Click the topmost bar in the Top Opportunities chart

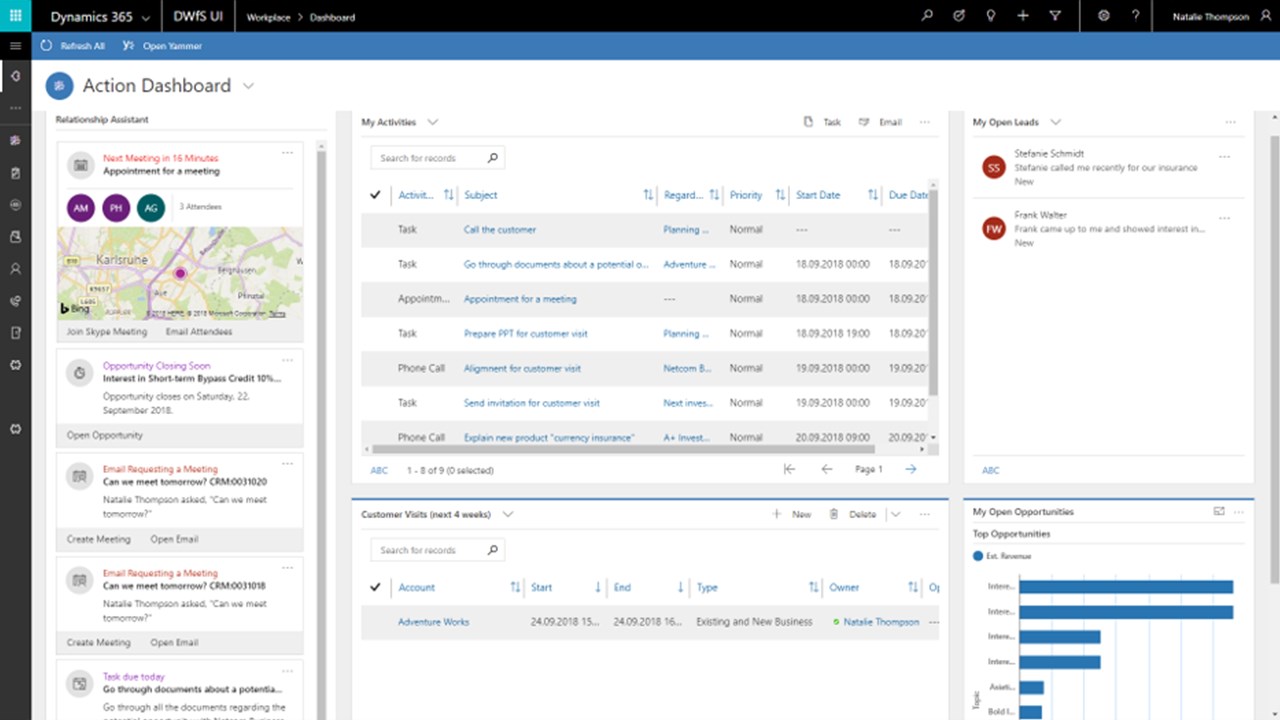[x=1126, y=587]
